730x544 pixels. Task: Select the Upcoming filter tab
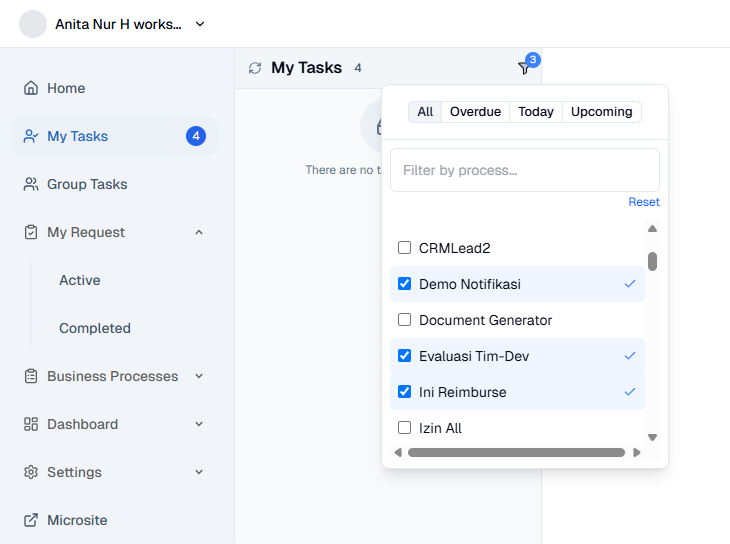pos(601,112)
